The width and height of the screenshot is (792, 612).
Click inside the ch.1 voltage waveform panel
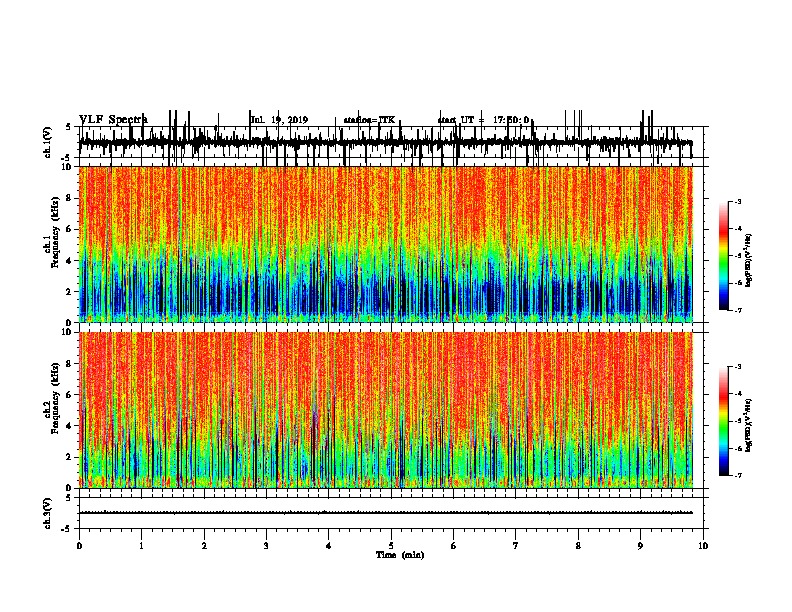click(393, 142)
